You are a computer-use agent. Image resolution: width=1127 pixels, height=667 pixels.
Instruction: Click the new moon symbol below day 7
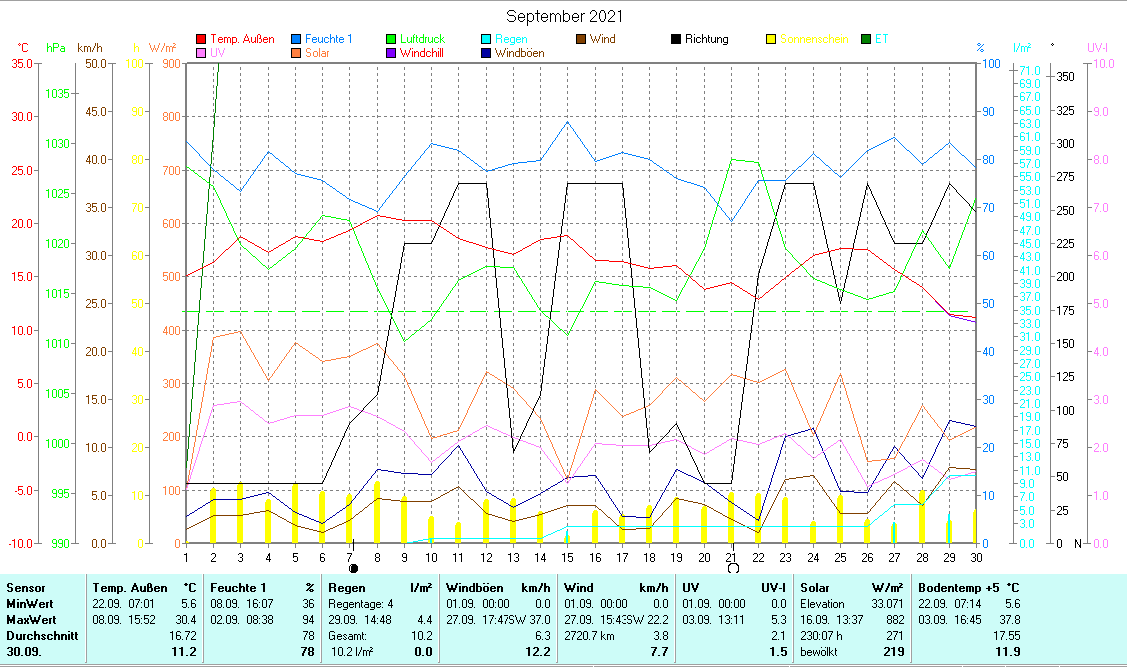click(x=353, y=568)
